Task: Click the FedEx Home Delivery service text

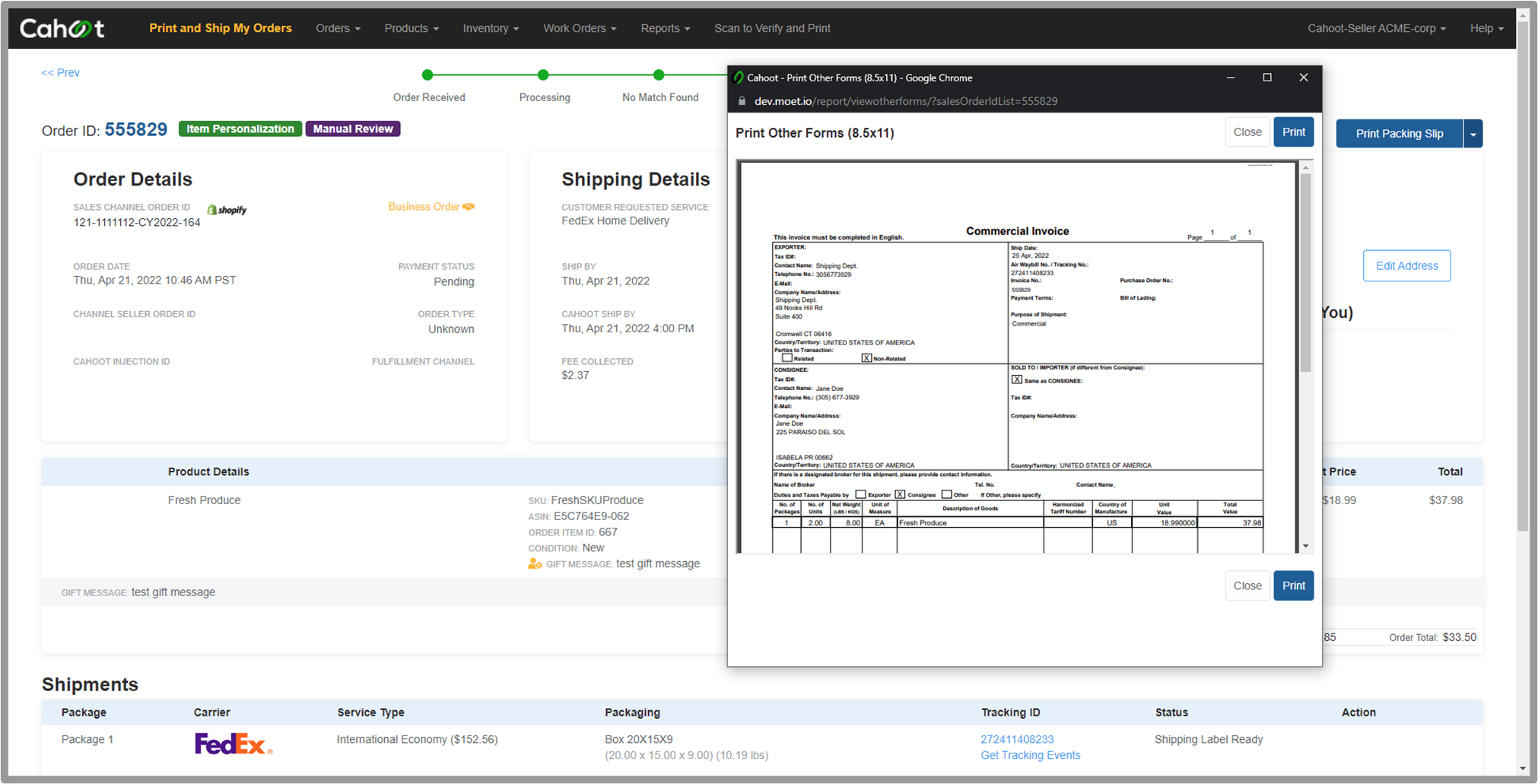Action: [615, 221]
